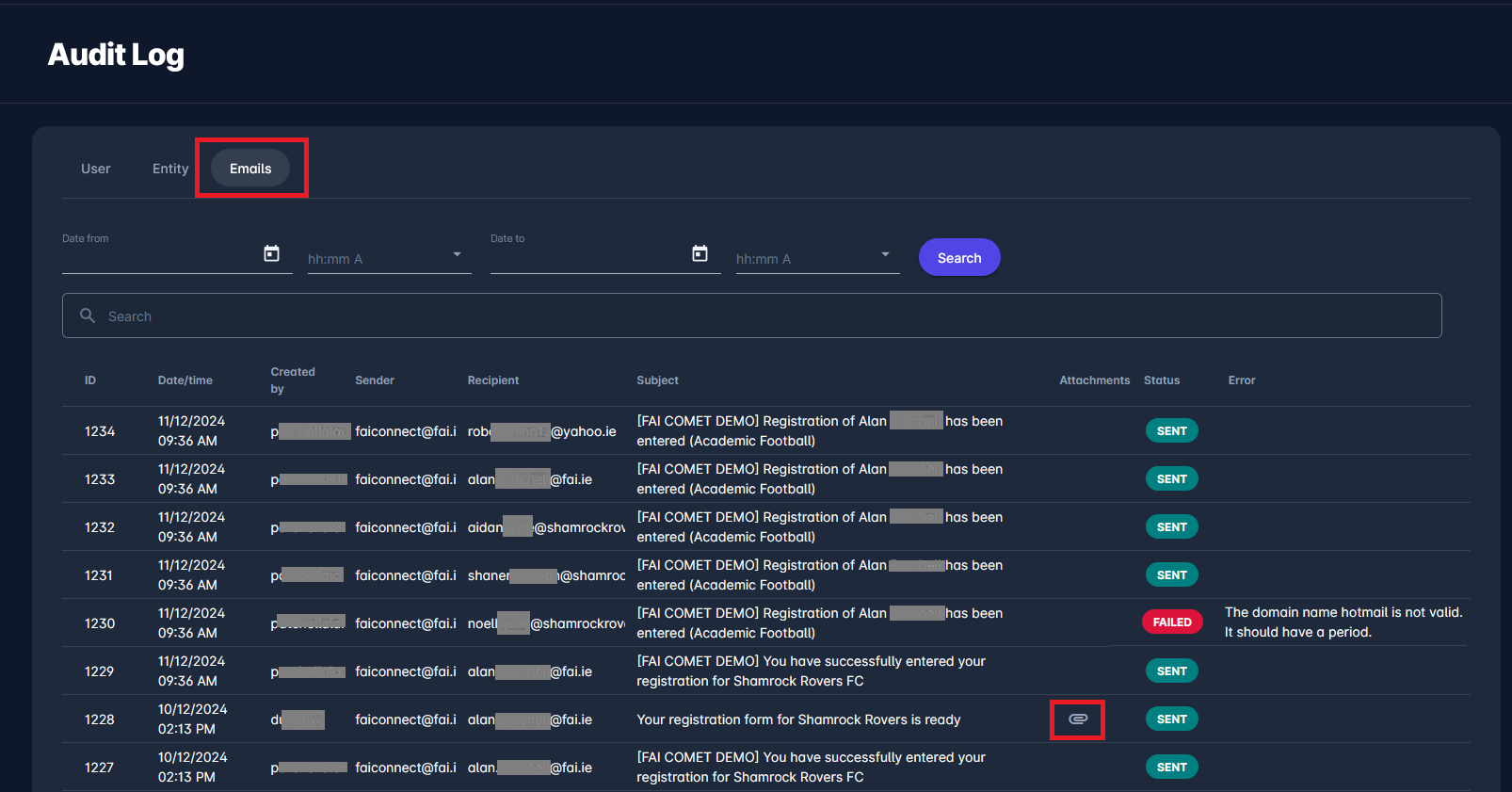Select the Emails tab

click(250, 169)
